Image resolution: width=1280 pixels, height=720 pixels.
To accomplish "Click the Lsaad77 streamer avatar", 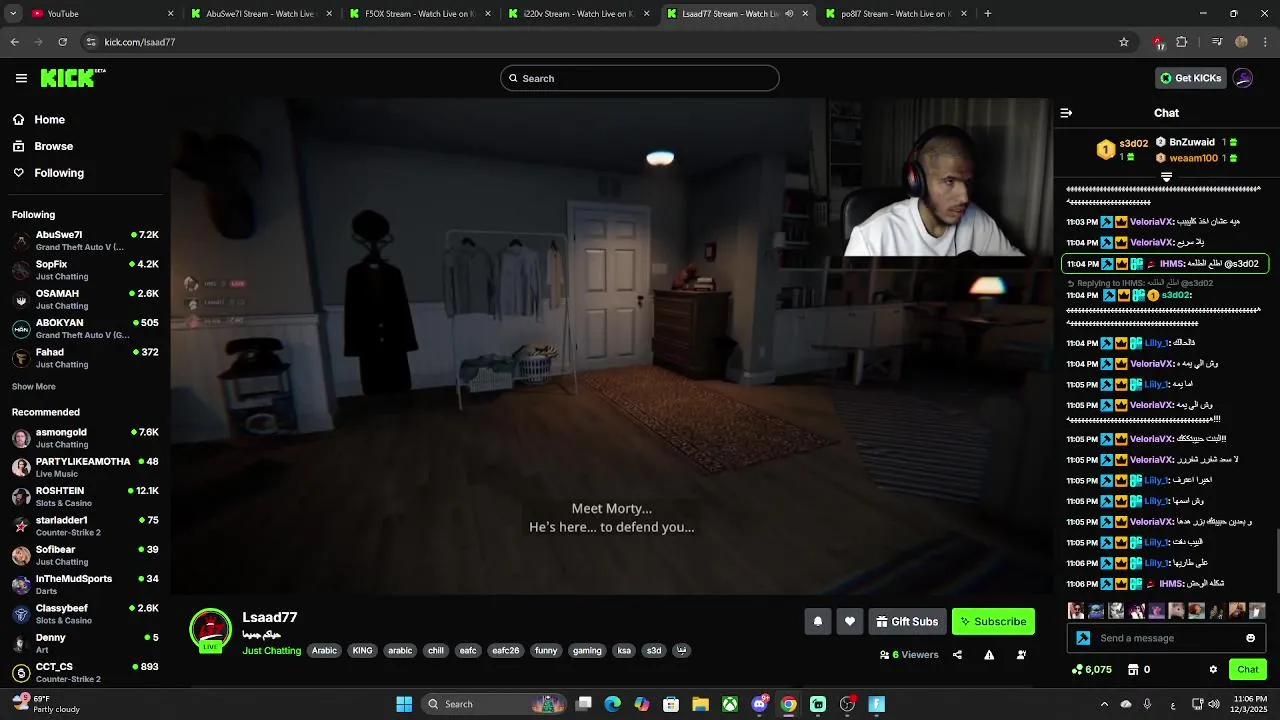I will click(x=210, y=630).
